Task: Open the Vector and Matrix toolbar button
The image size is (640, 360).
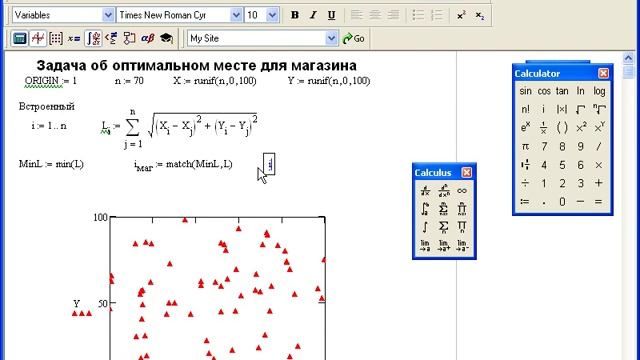Action: pyautogui.click(x=56, y=38)
